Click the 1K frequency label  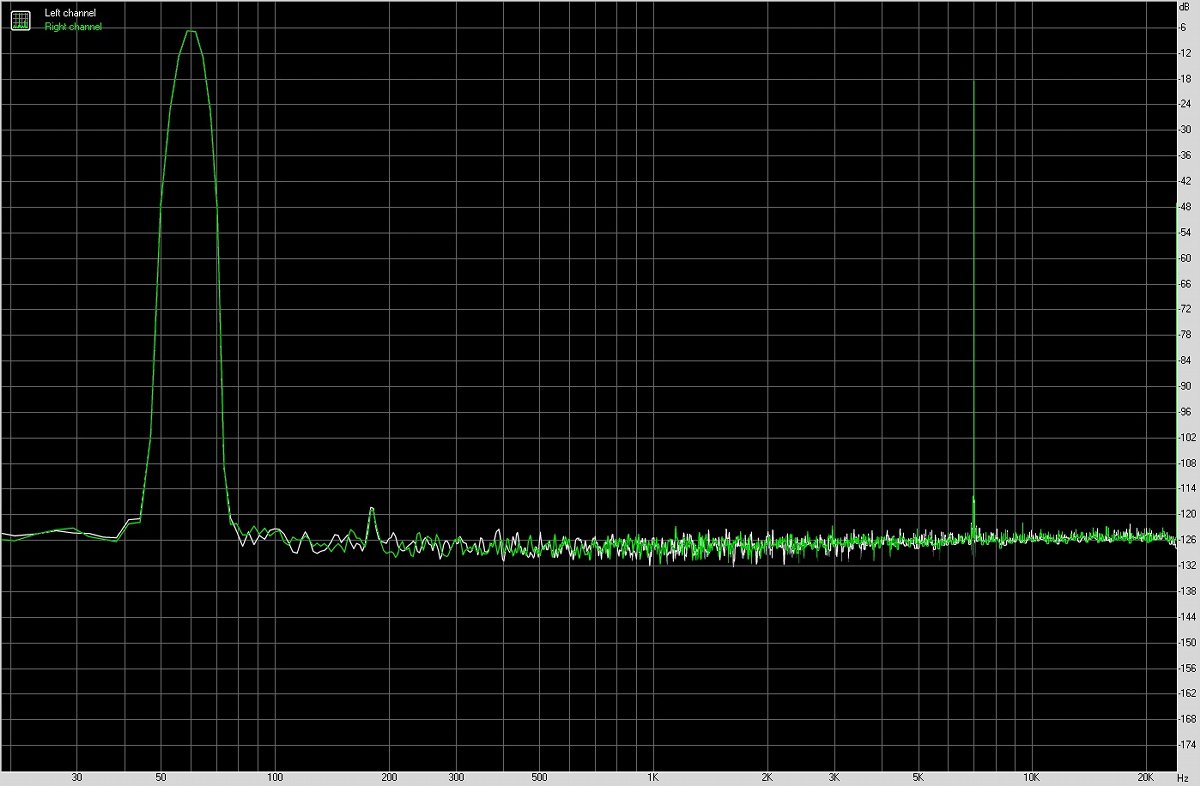pos(653,777)
